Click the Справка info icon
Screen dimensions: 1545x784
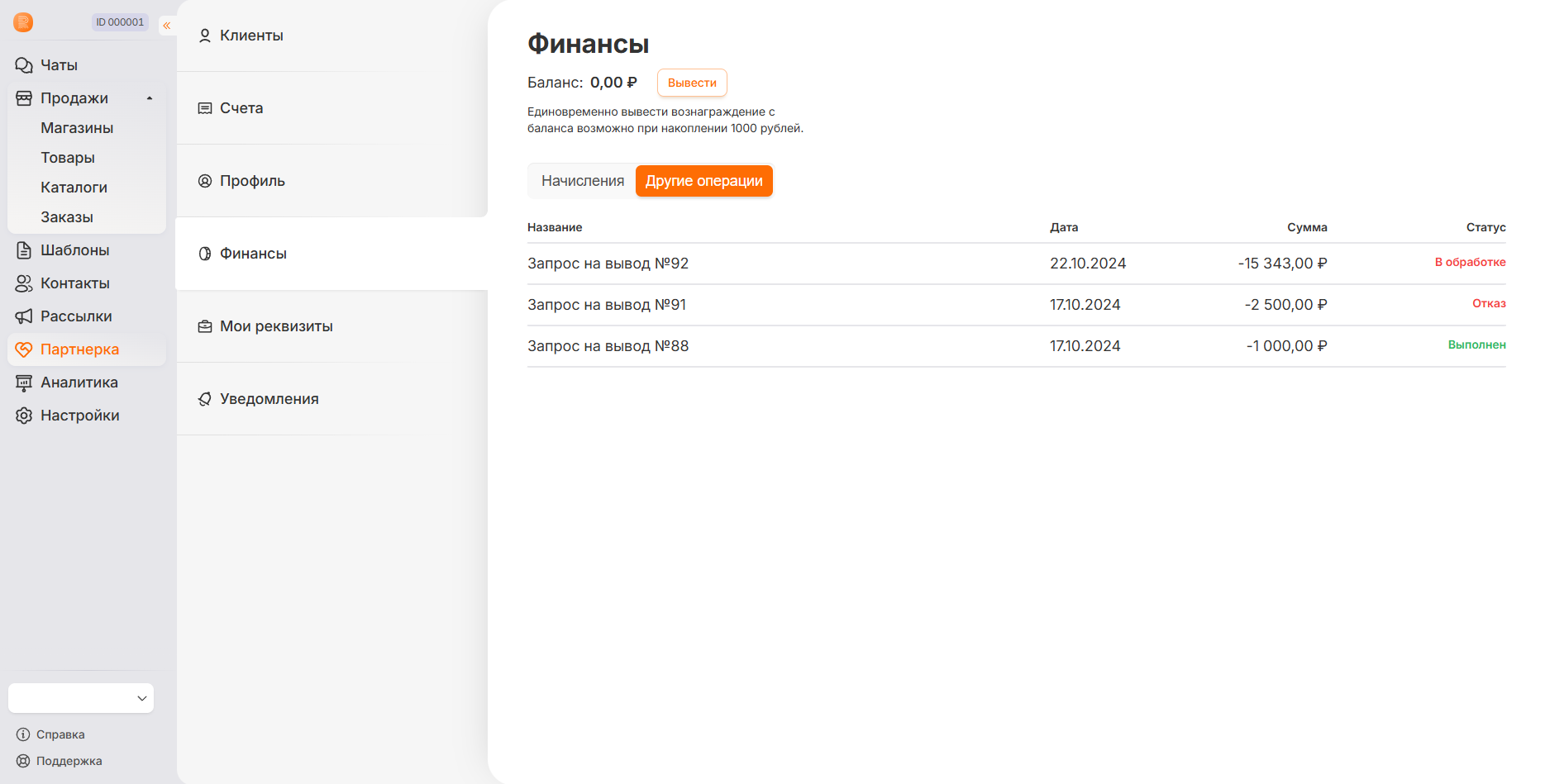pyautogui.click(x=23, y=734)
